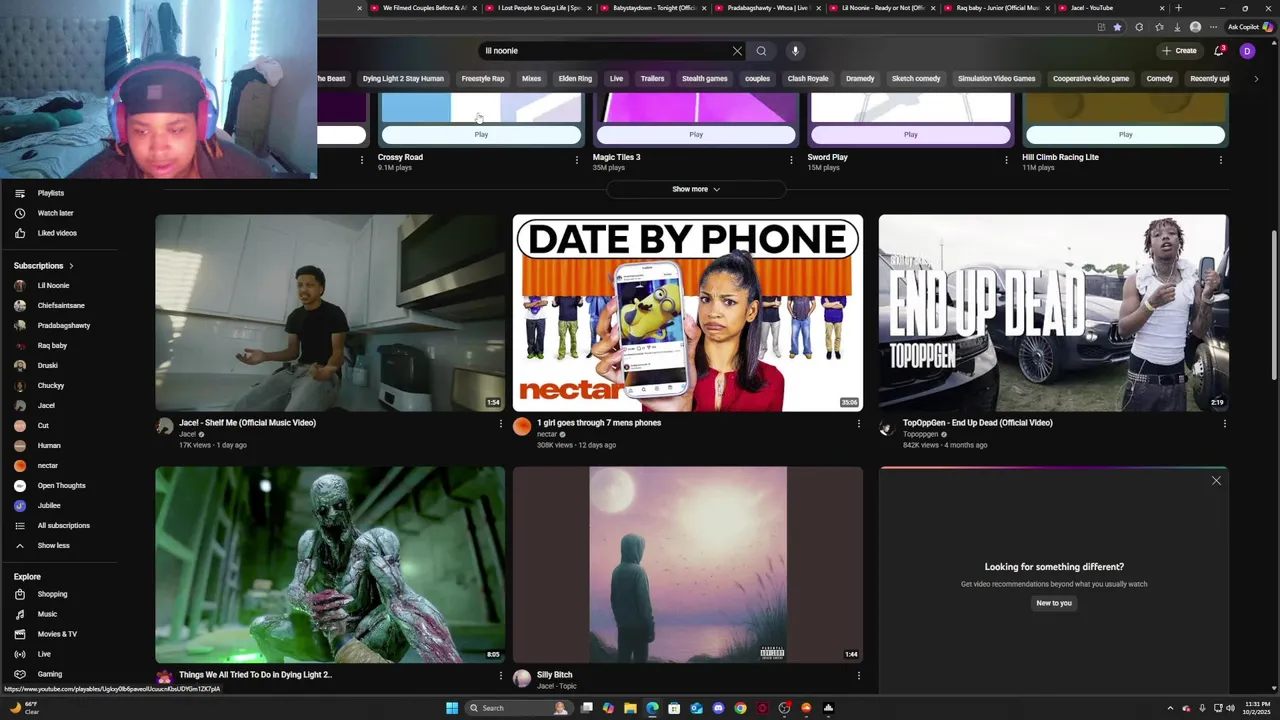The height and width of the screenshot is (720, 1280).
Task: Open the Ask Copilot button in Edge
Action: click(1250, 27)
